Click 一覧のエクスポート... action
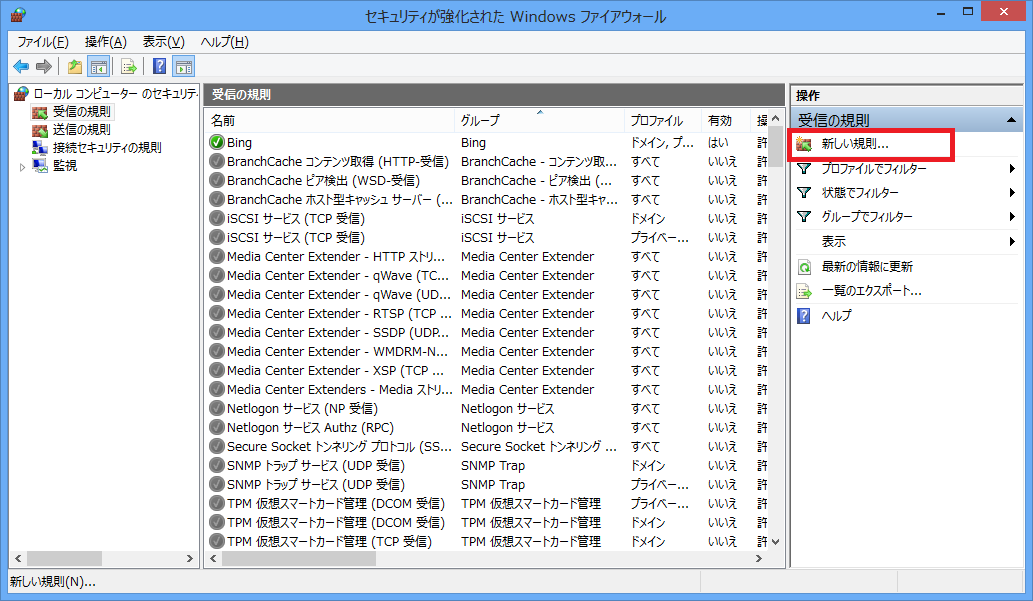Image resolution: width=1033 pixels, height=601 pixels. point(870,291)
